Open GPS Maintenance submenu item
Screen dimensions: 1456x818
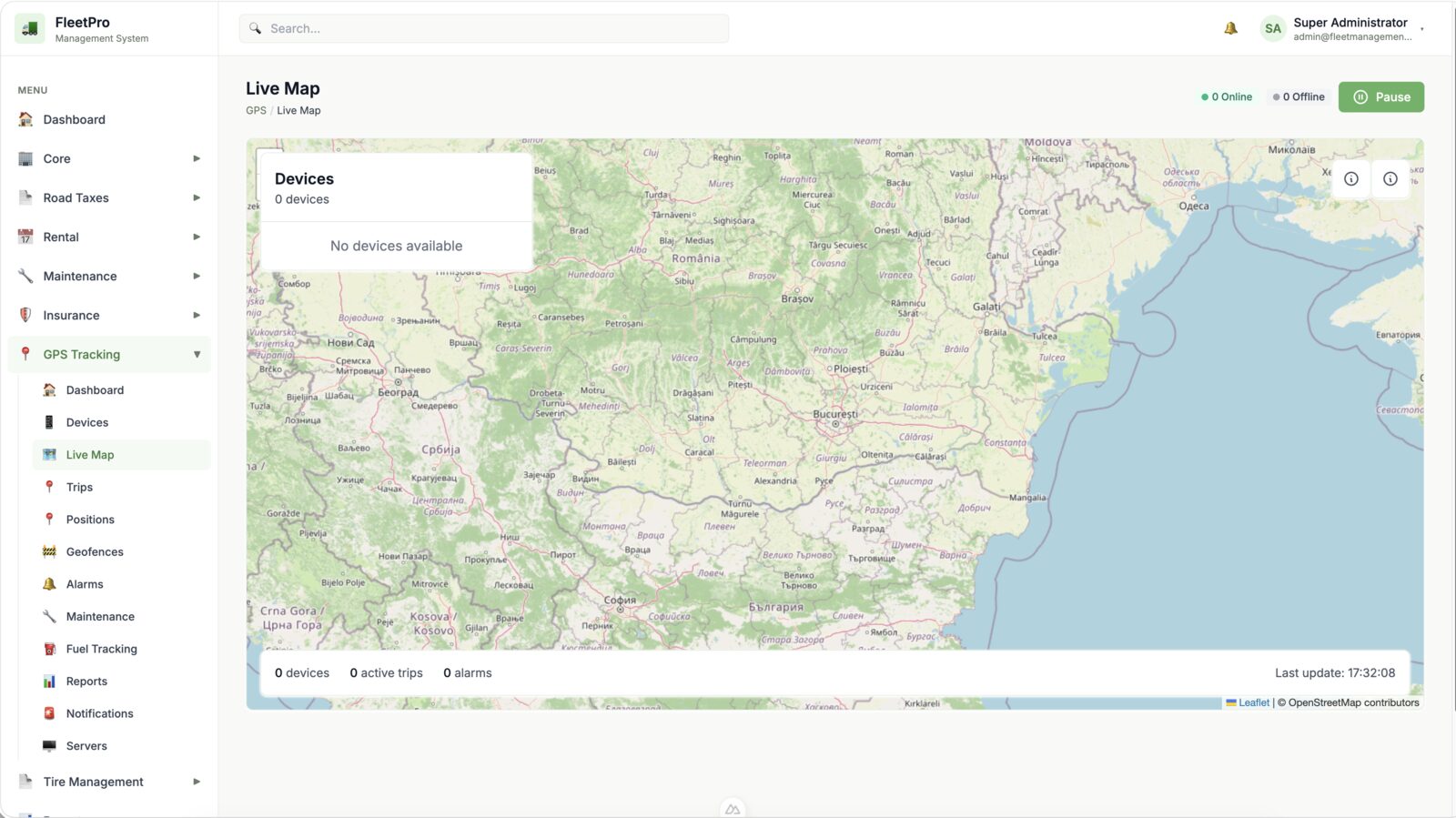[121, 616]
